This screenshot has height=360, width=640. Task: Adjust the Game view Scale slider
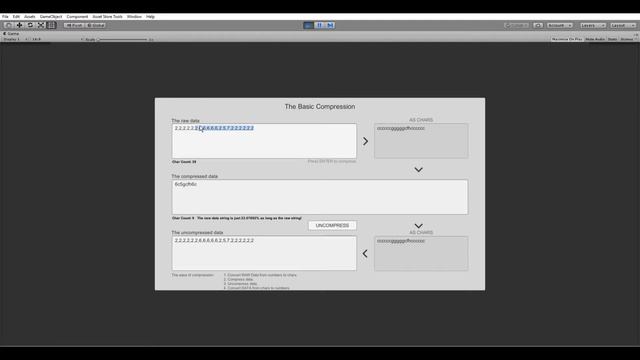tap(122, 40)
